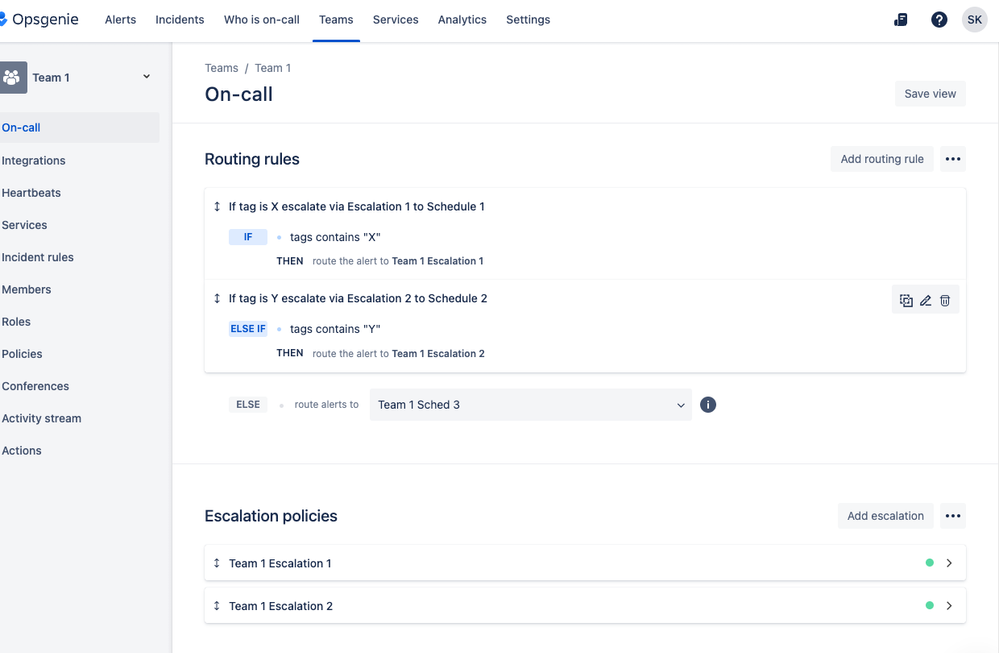Click the Save view button
Viewport: 999px width, 653px height.
coord(930,94)
